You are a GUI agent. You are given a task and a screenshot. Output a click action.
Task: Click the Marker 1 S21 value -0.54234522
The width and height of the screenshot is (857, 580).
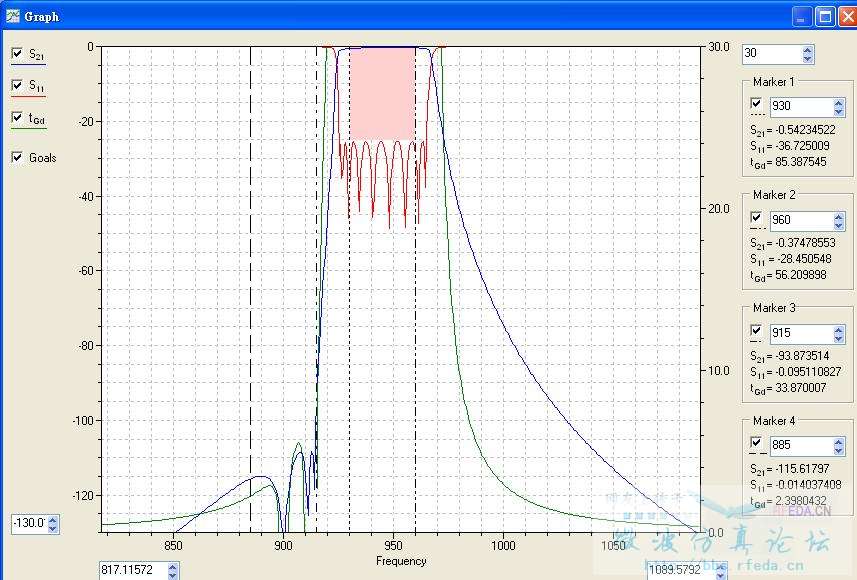806,130
